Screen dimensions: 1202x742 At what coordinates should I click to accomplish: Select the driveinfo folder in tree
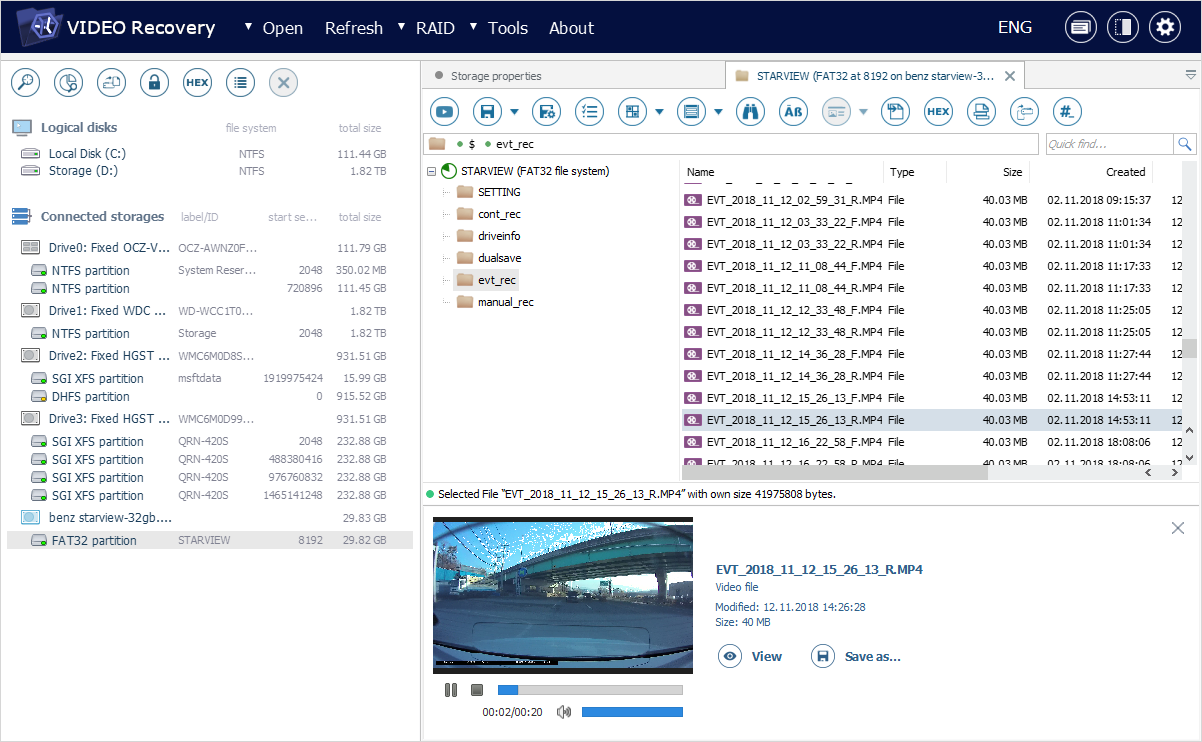[x=498, y=236]
